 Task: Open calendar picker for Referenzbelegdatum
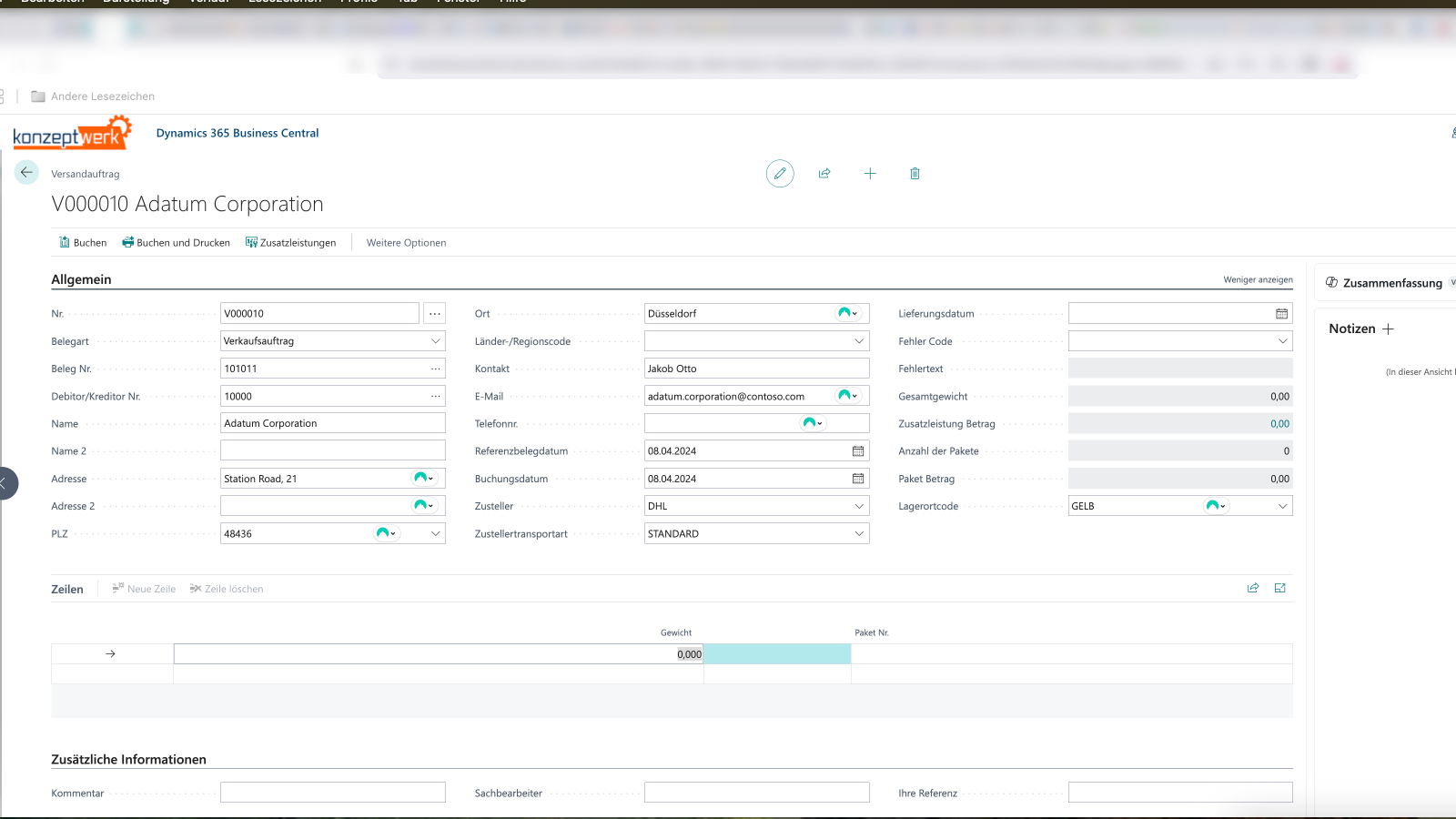pos(857,451)
